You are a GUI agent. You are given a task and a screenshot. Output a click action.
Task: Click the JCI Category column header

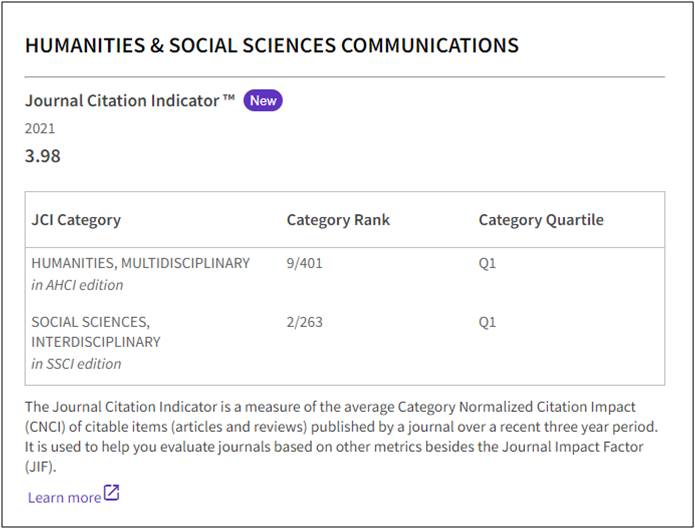pyautogui.click(x=76, y=220)
